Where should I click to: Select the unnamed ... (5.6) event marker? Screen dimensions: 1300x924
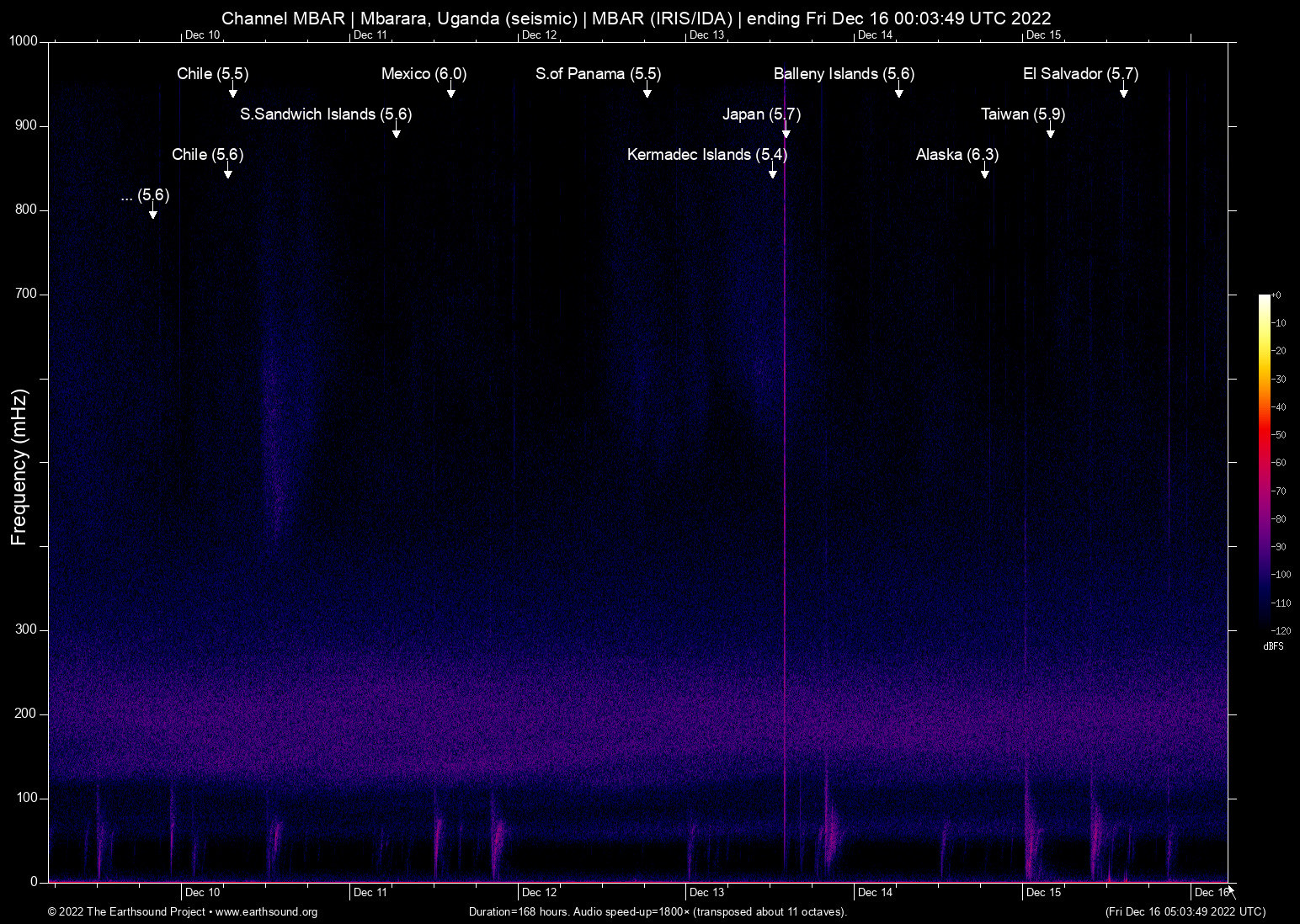[146, 196]
